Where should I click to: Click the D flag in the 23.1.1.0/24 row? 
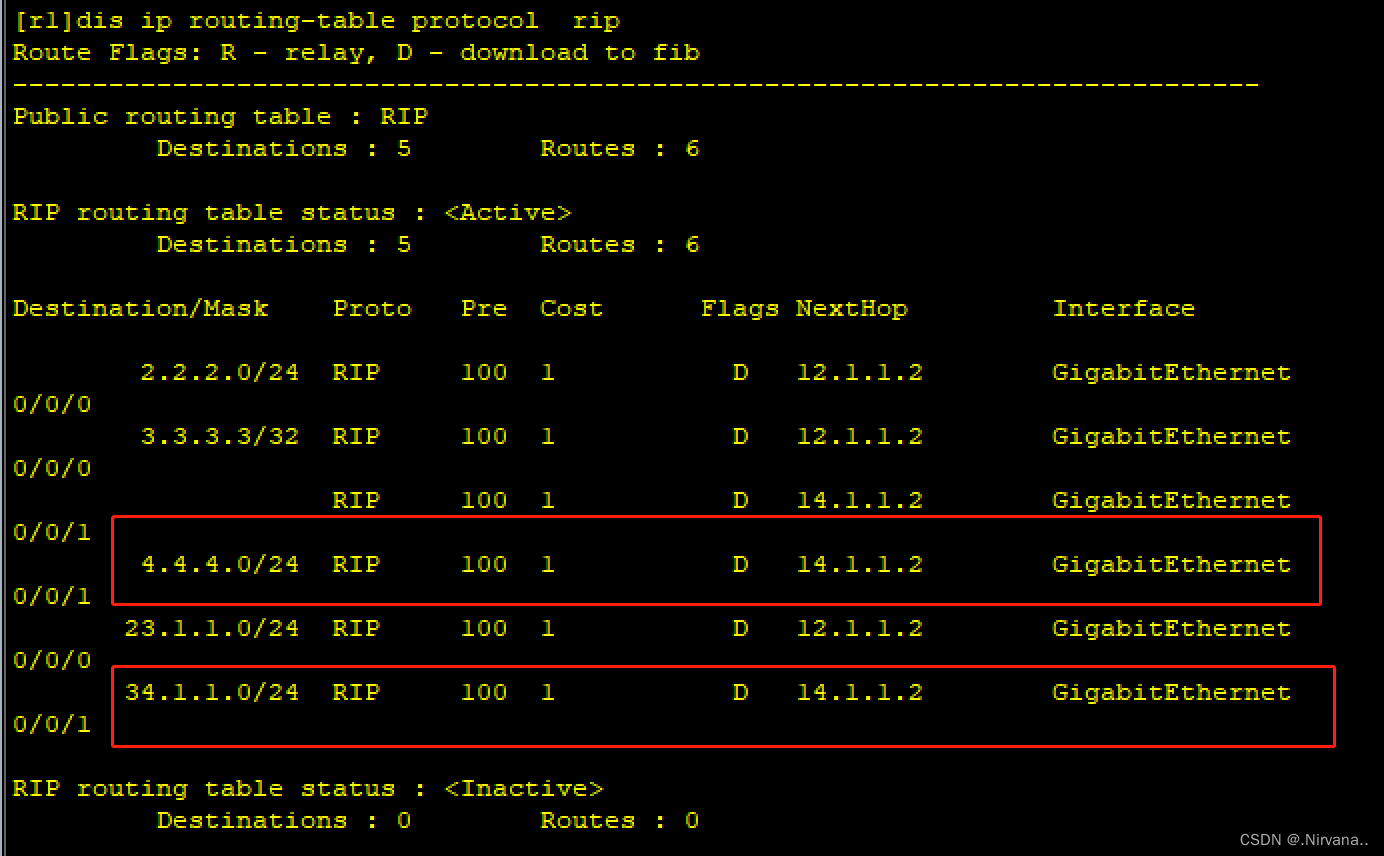tap(740, 629)
